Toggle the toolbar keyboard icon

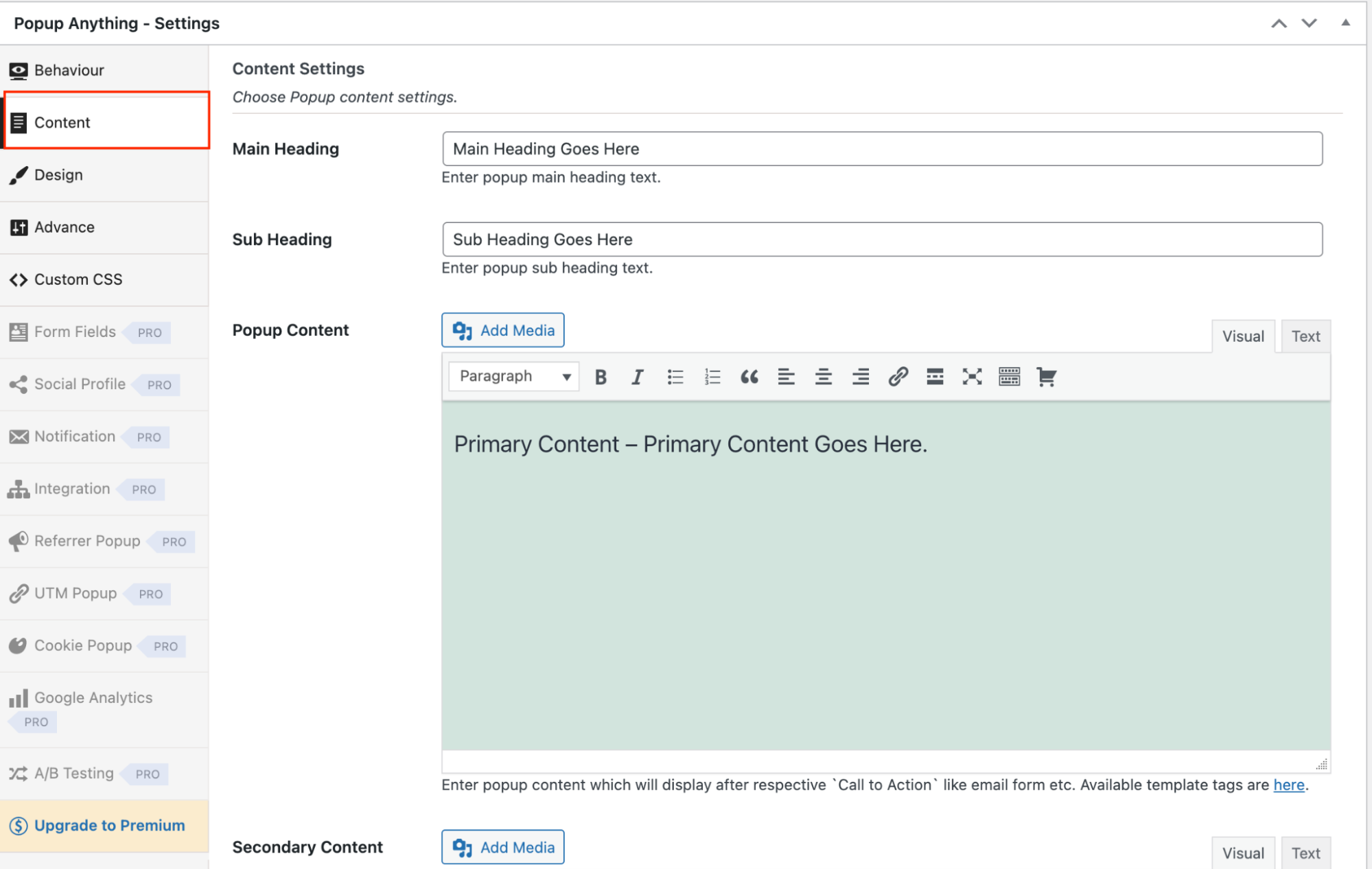pos(1009,376)
